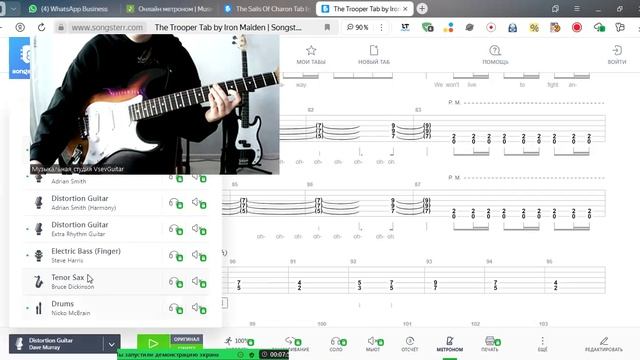640x360 pixels.
Task: Solo the Drums track
Action: (x=176, y=309)
